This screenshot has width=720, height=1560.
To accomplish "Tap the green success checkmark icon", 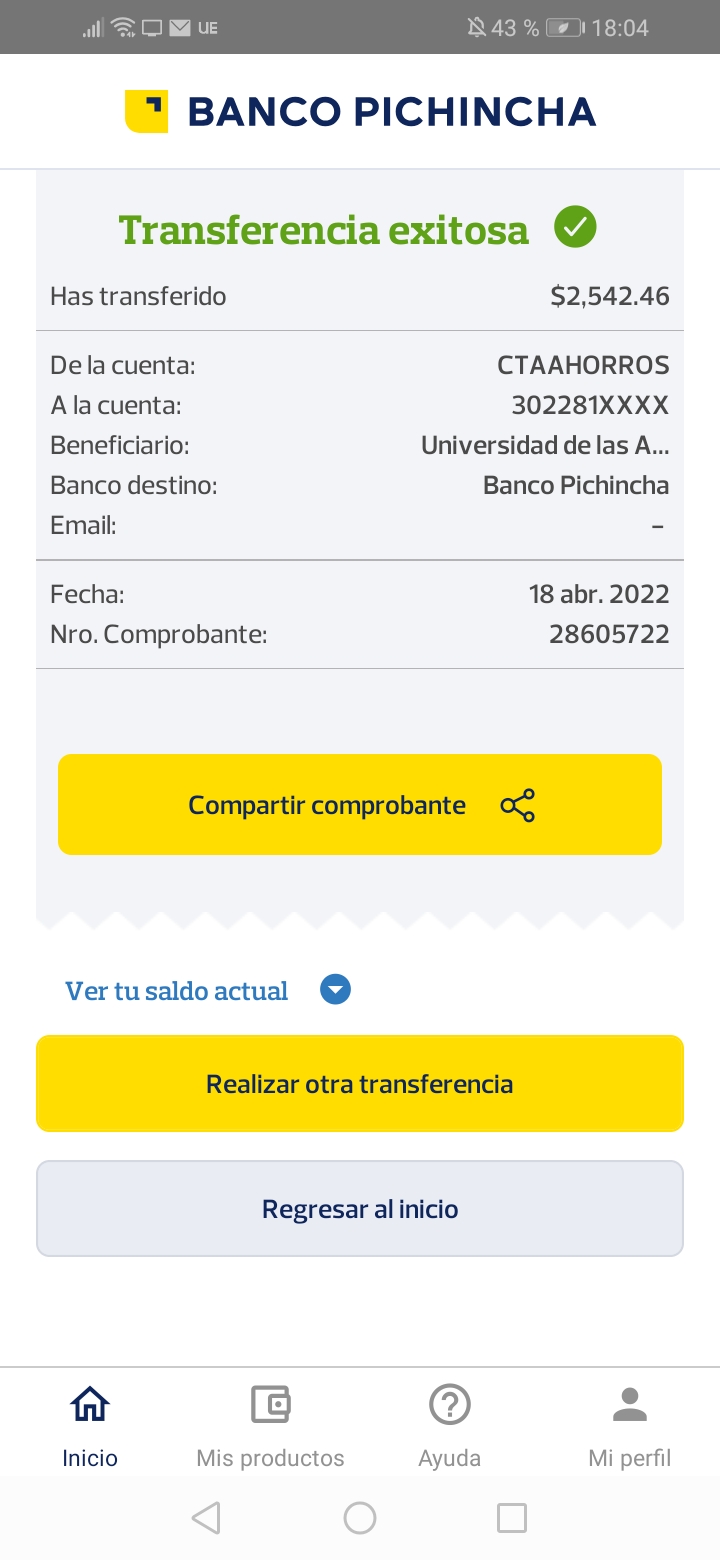I will tap(575, 227).
